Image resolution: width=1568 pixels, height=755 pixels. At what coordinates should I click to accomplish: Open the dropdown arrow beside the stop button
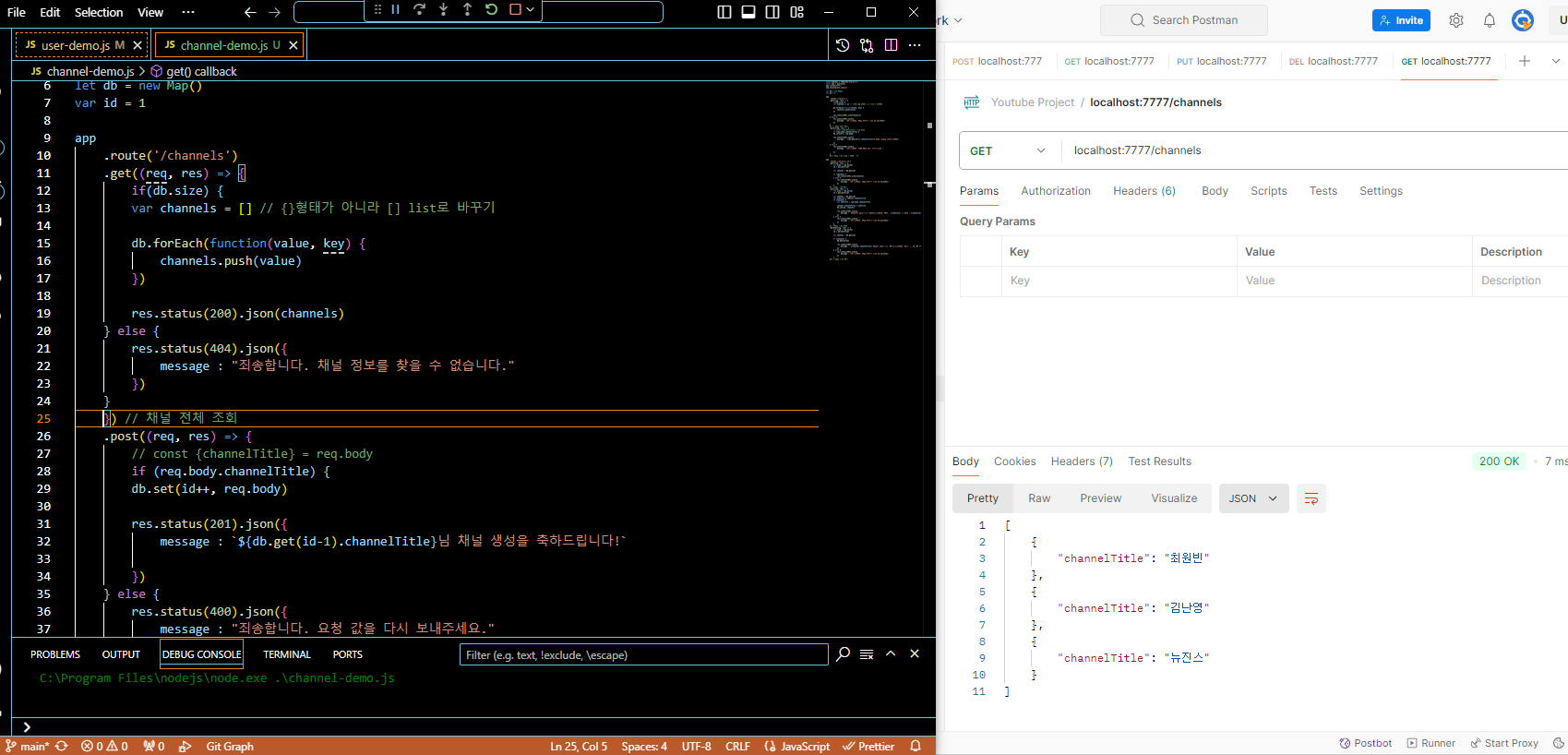[x=530, y=9]
